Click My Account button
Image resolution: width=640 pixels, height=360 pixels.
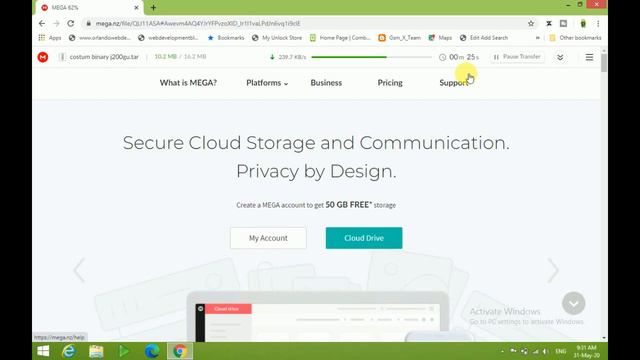[x=268, y=238]
